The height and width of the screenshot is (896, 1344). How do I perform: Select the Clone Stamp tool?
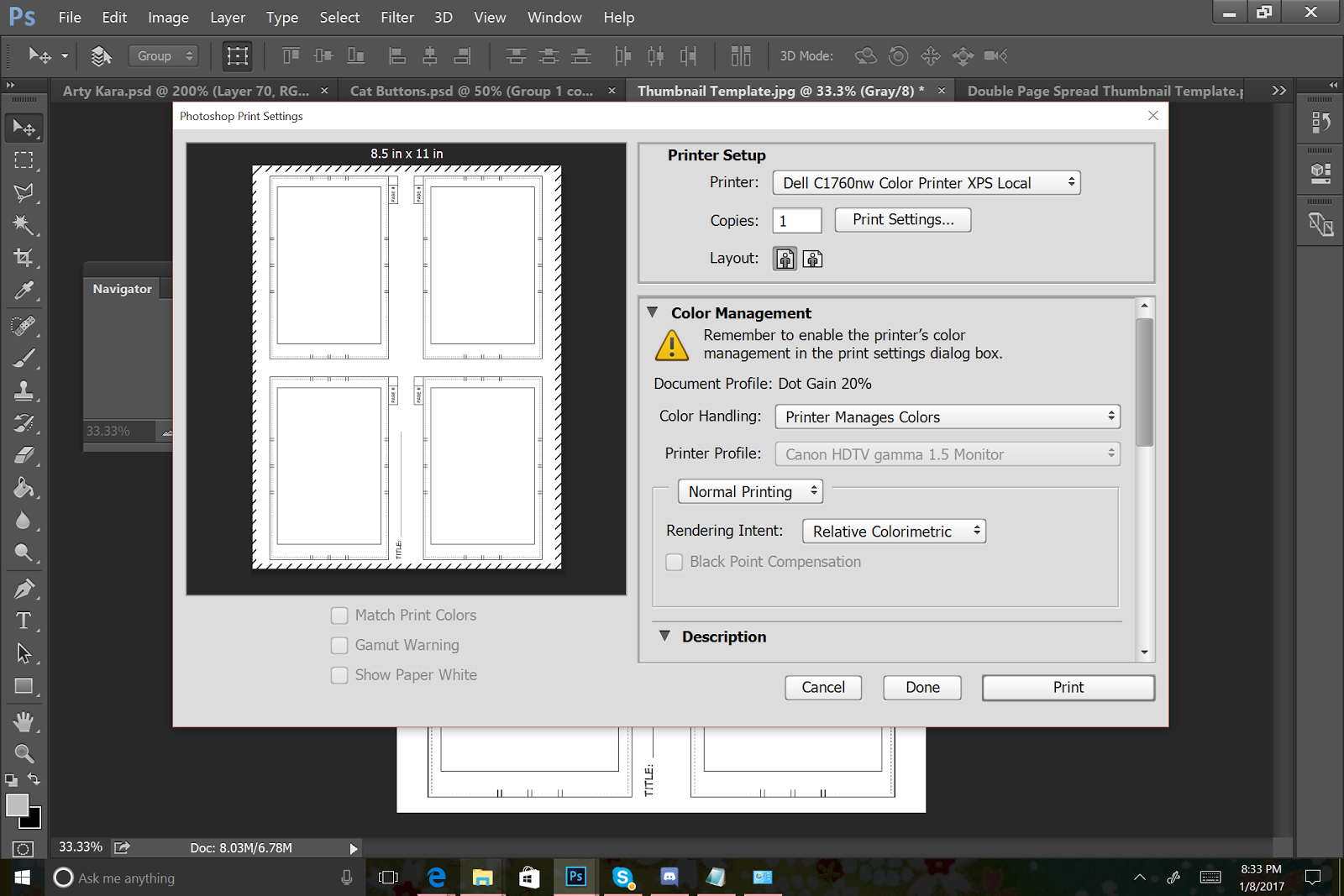tap(24, 390)
